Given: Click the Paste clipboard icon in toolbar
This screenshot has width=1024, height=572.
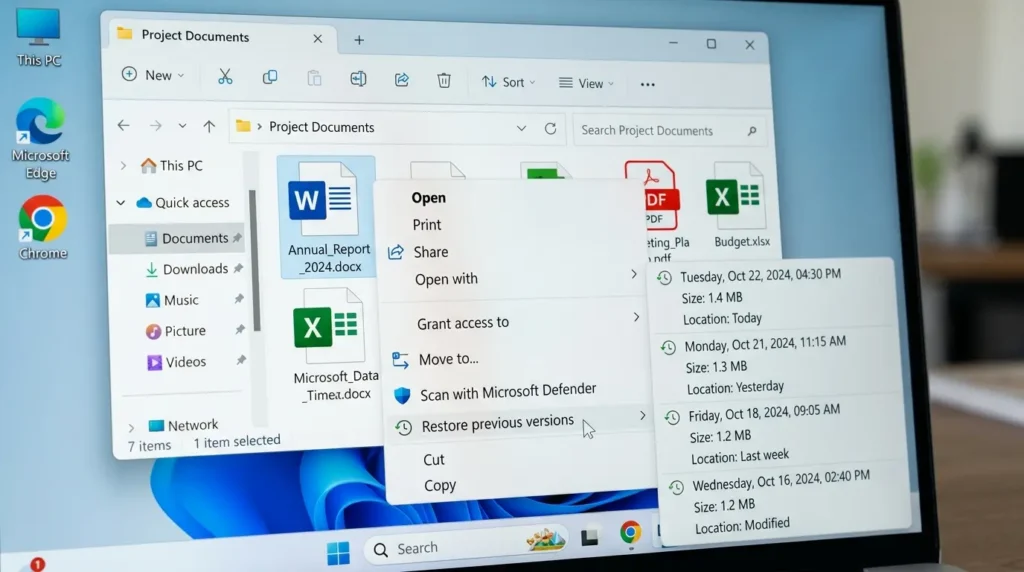Looking at the screenshot, I should [314, 78].
